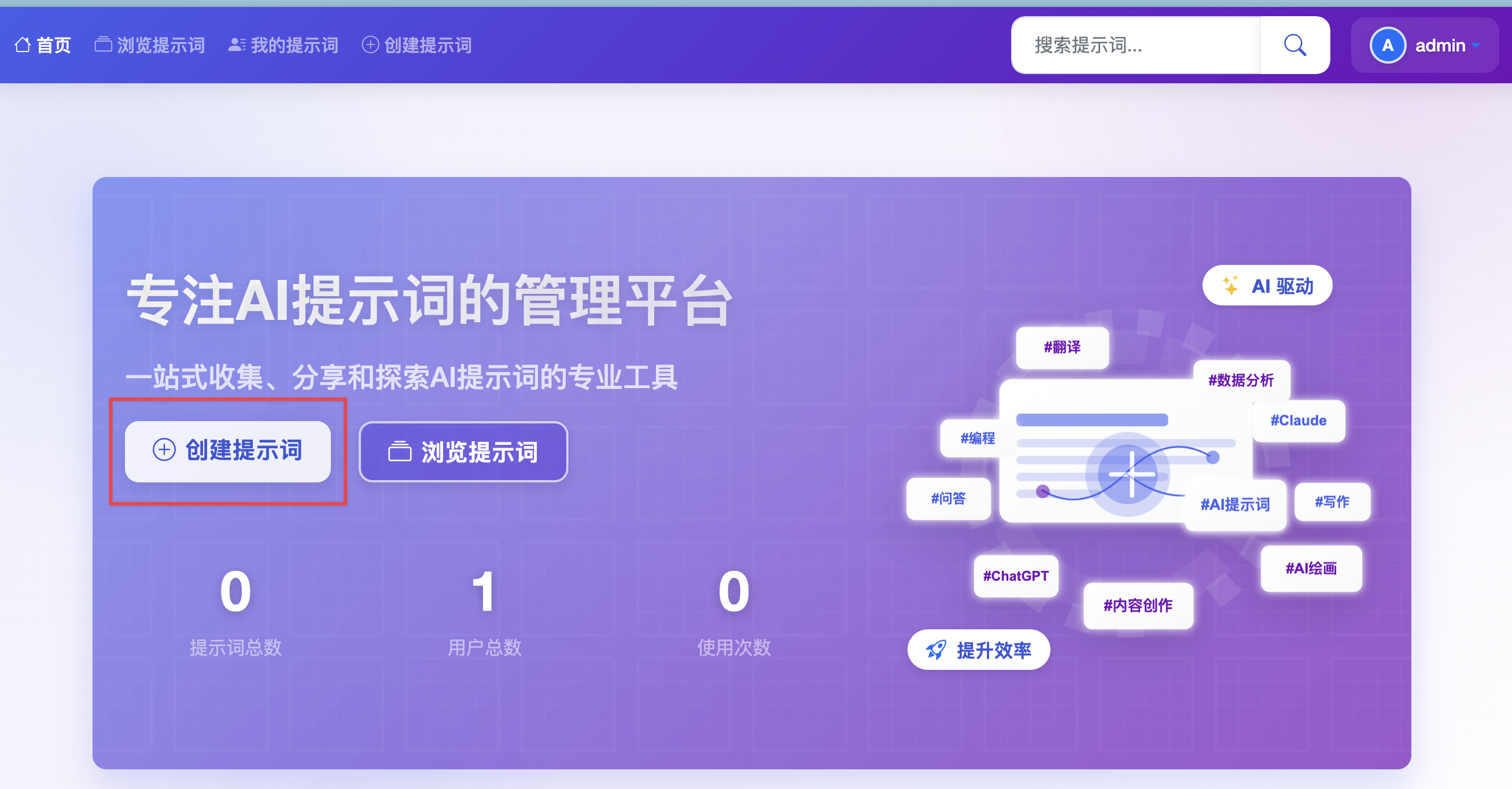Click the #ChatGPT tag

(x=1016, y=576)
